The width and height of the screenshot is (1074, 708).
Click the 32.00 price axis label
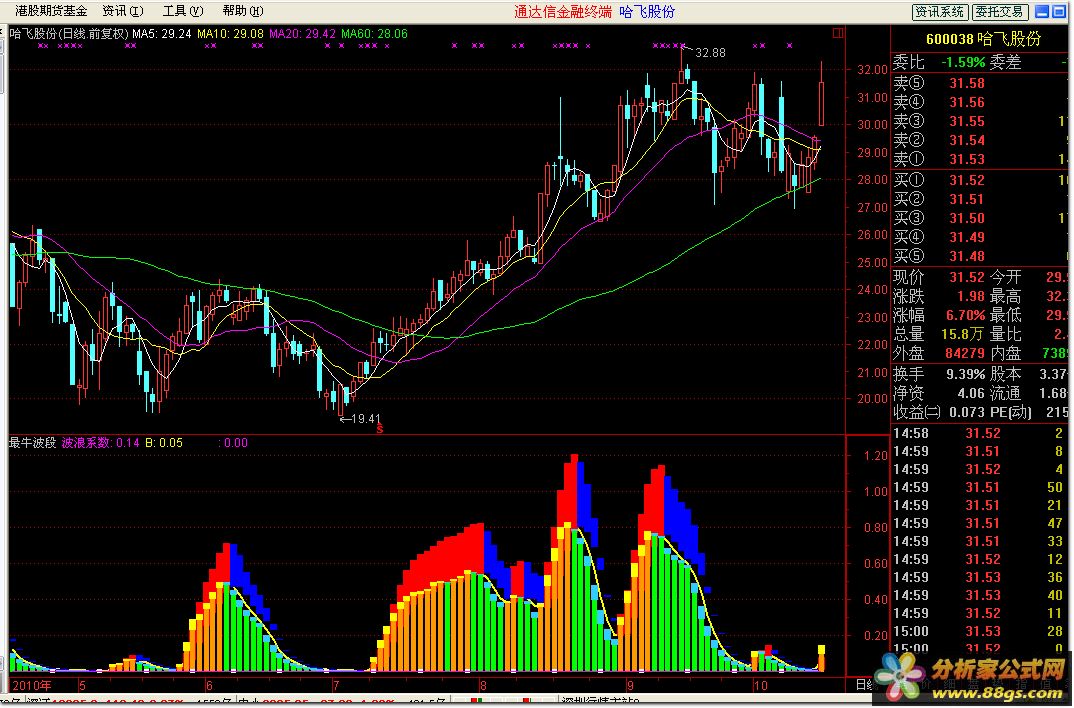point(872,70)
